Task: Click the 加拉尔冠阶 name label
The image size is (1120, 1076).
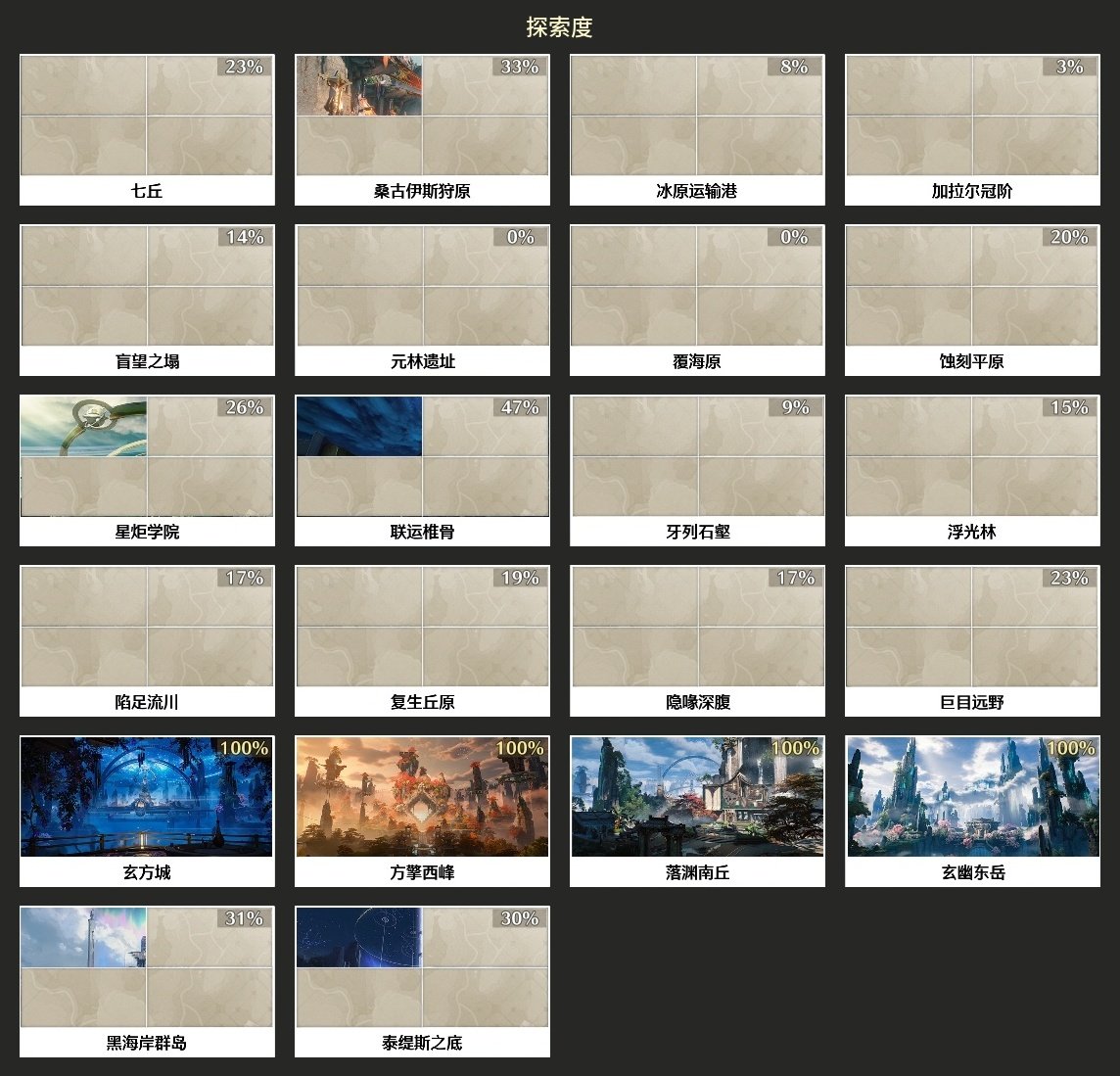Action: (x=972, y=191)
